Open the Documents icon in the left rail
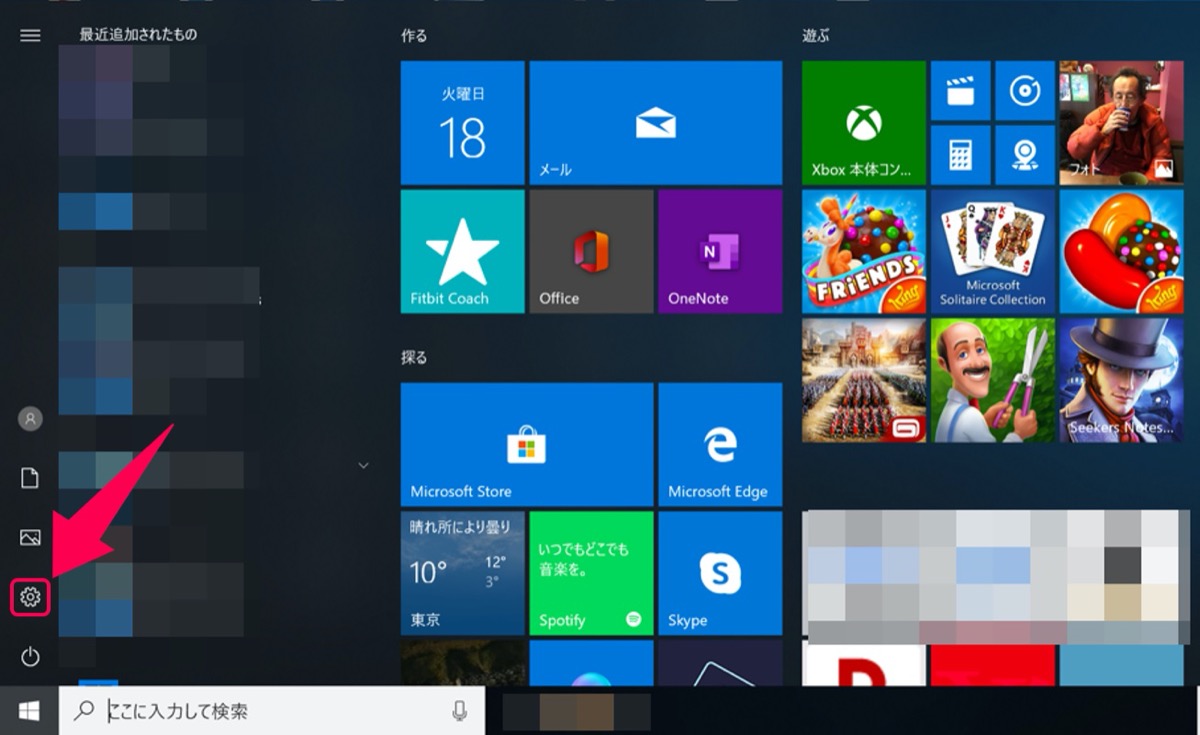The width and height of the screenshot is (1200, 735). (x=30, y=478)
